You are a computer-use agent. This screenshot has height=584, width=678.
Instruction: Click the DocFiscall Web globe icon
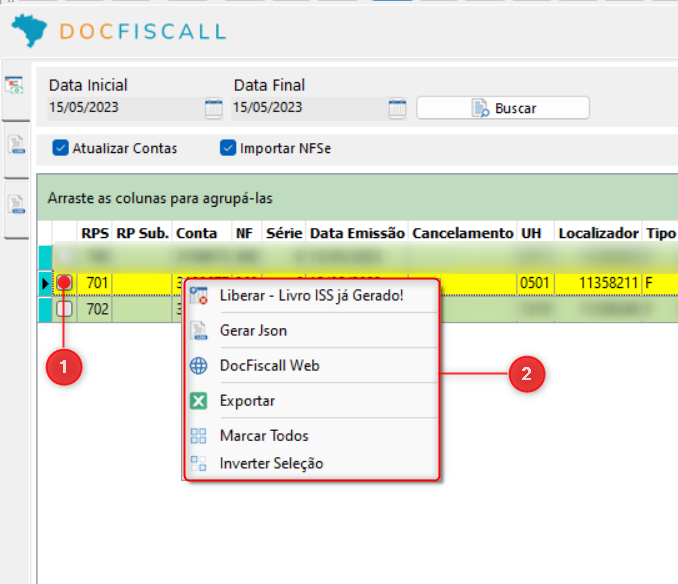[x=199, y=366]
